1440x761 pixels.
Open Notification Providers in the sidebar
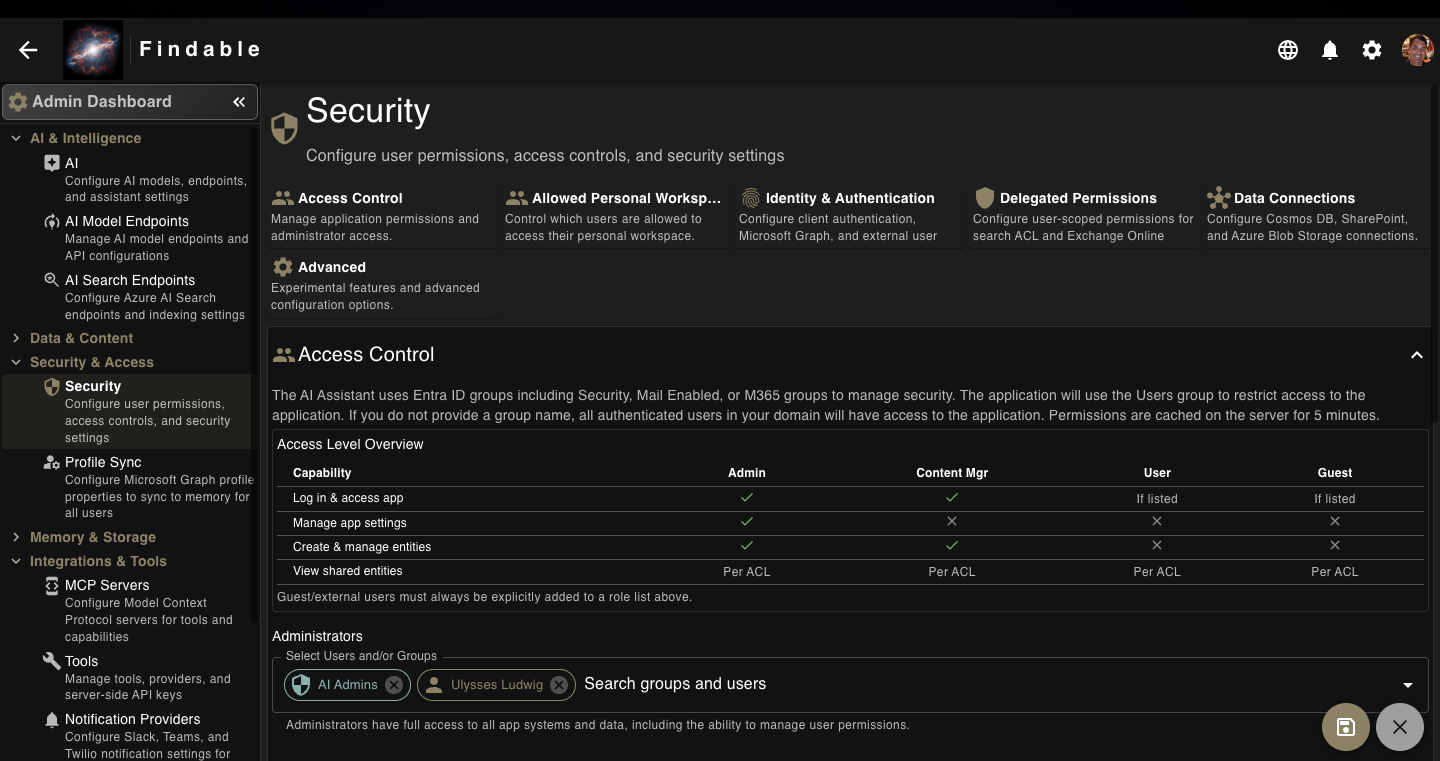[128, 736]
